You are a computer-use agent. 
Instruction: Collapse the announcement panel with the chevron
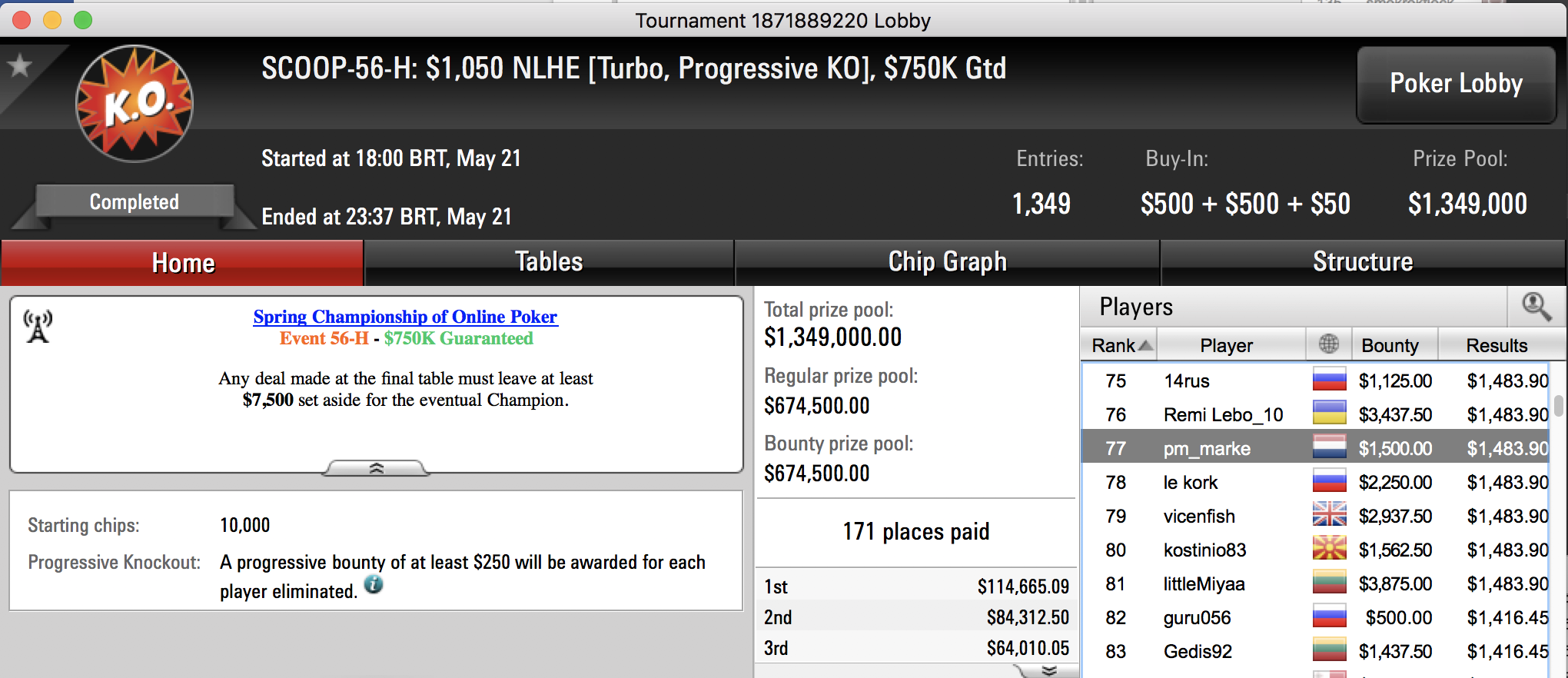[376, 468]
